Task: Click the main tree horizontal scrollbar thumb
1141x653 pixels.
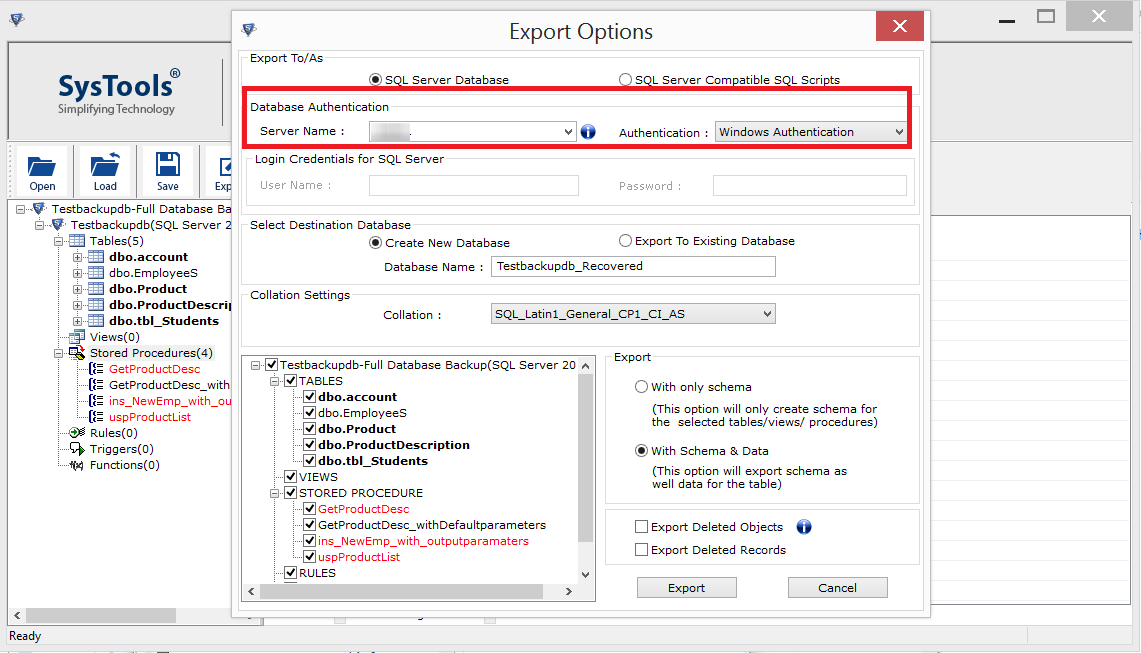Action: pyautogui.click(x=101, y=615)
